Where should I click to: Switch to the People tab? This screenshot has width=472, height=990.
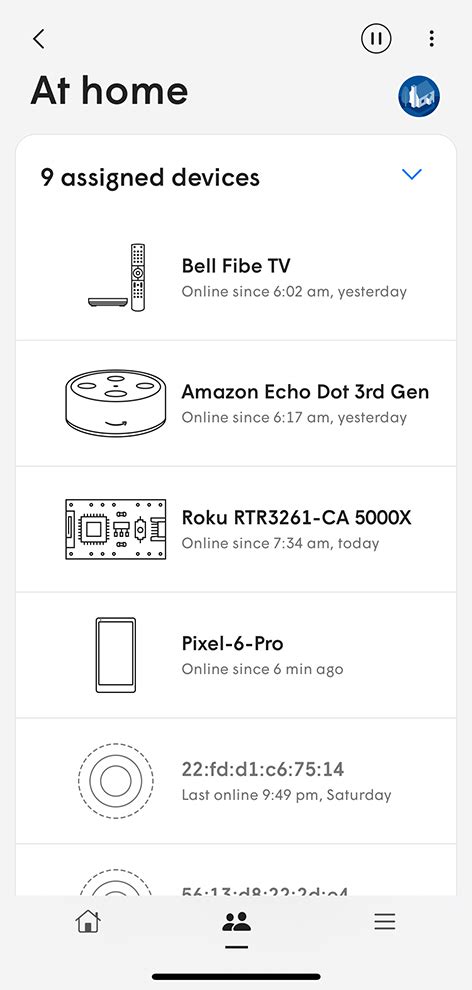pyautogui.click(x=236, y=922)
